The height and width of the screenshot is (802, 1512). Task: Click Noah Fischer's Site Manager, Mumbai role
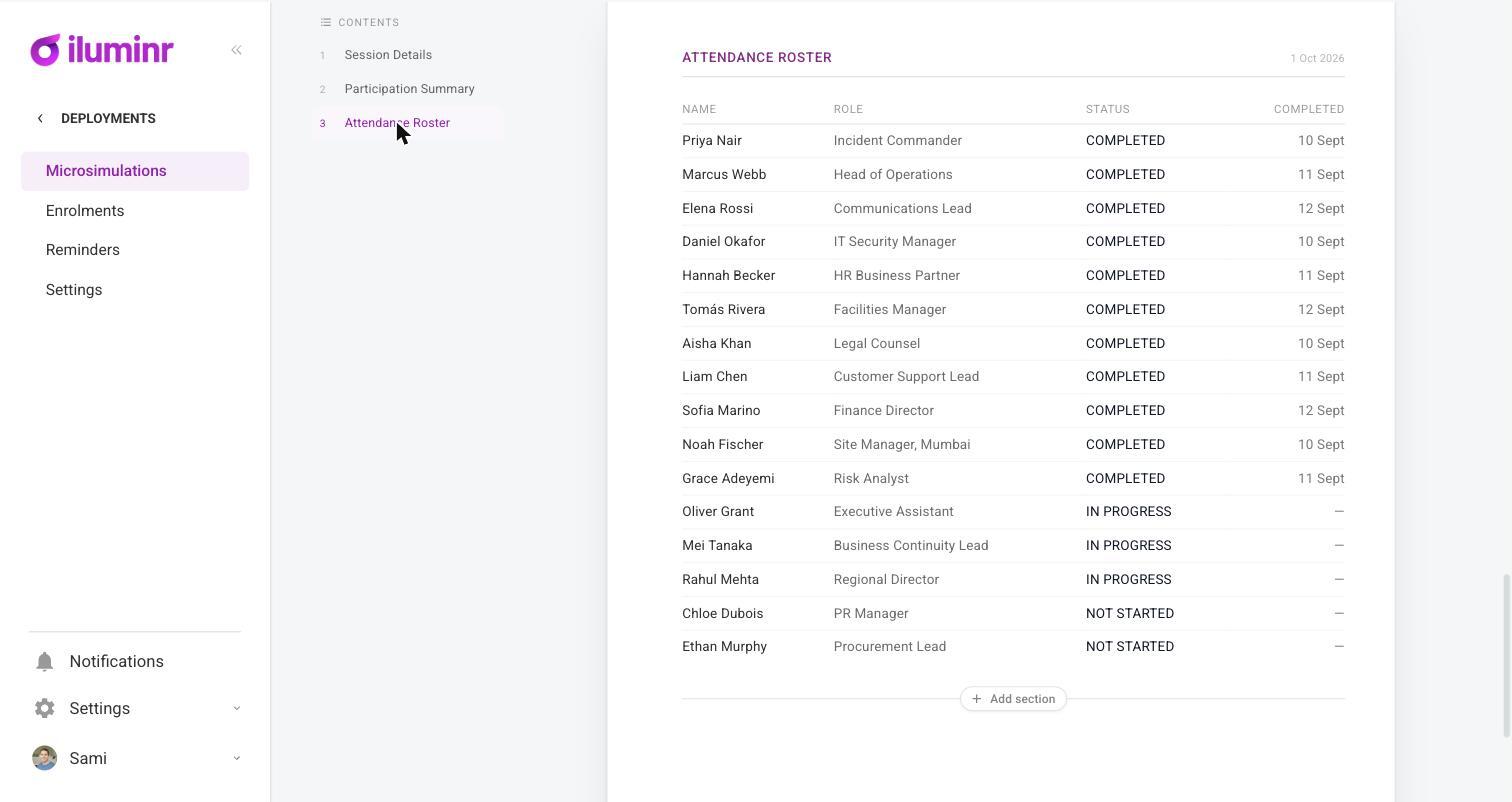click(x=901, y=445)
